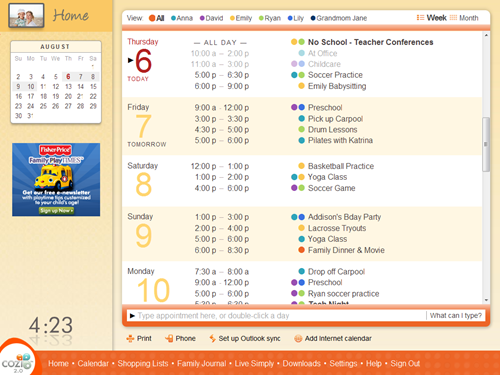Click the arrow icon in appointment entry bar

coord(132,316)
